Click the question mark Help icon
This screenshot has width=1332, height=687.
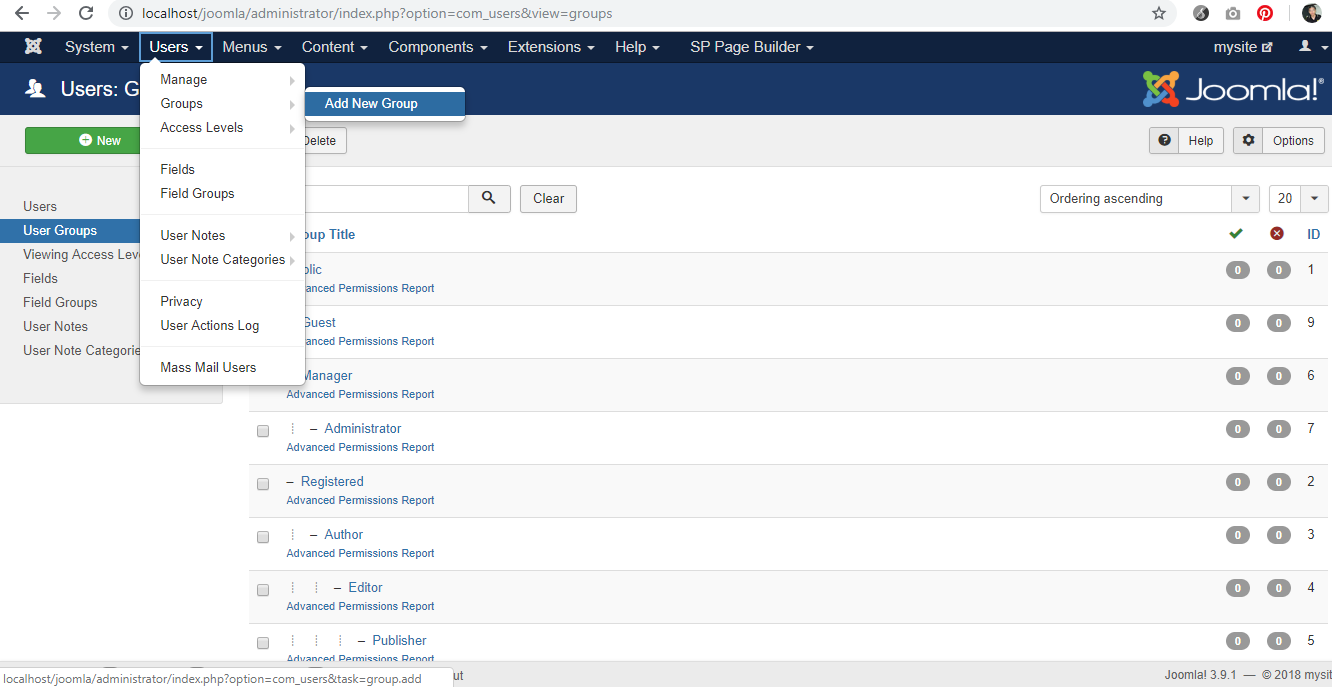(x=1164, y=141)
